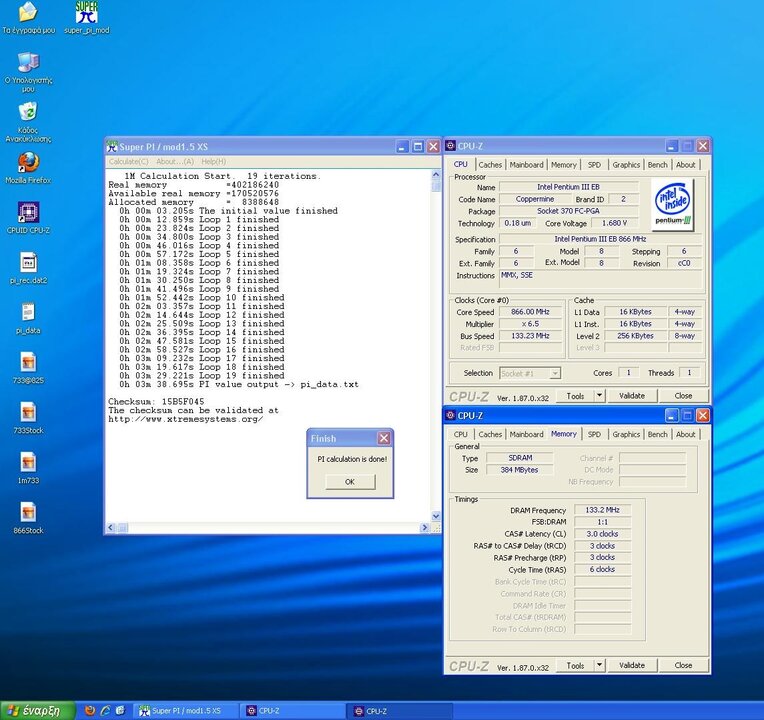Open the My Documents desktop icon

pos(28,18)
